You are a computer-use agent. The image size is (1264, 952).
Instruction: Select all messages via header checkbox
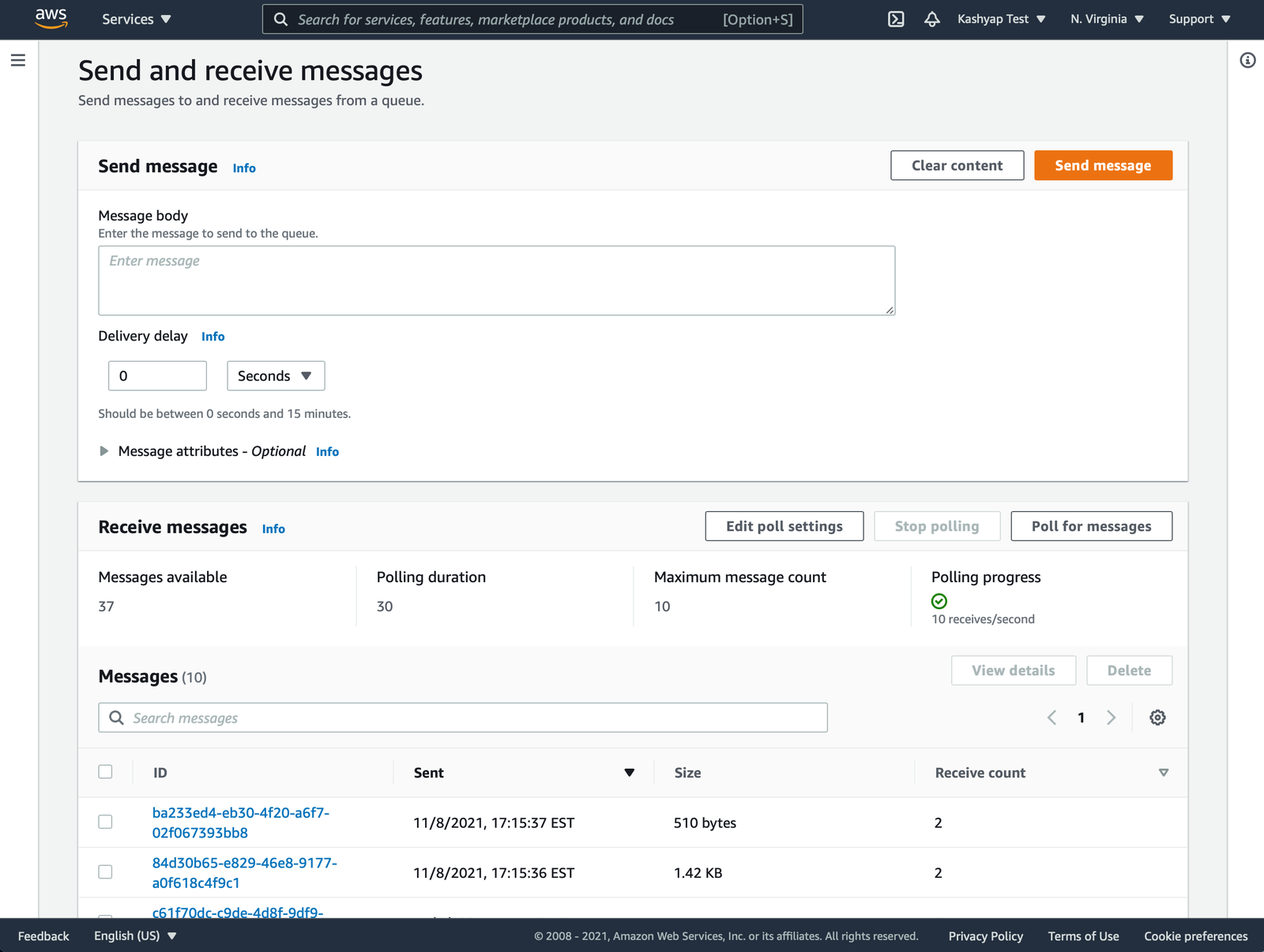pyautogui.click(x=105, y=772)
